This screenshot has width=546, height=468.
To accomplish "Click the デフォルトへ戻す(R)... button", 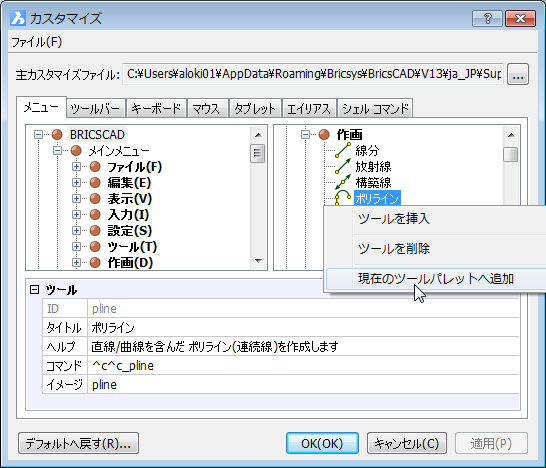I will [x=78, y=443].
